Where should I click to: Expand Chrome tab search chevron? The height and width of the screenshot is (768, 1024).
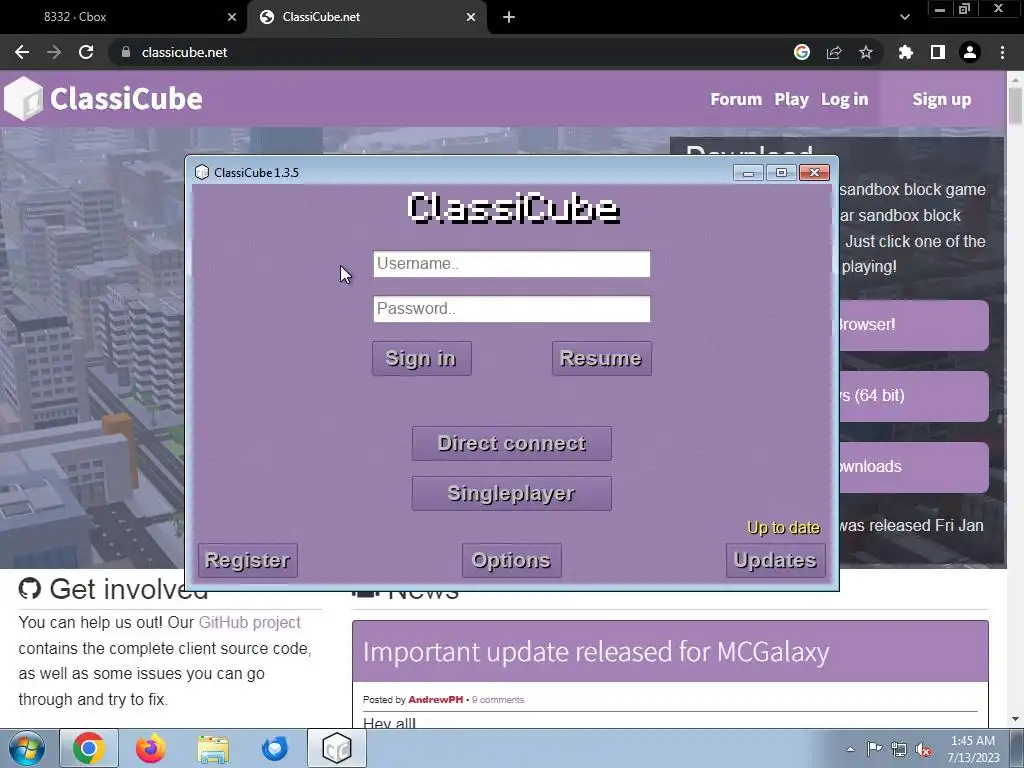(x=904, y=17)
